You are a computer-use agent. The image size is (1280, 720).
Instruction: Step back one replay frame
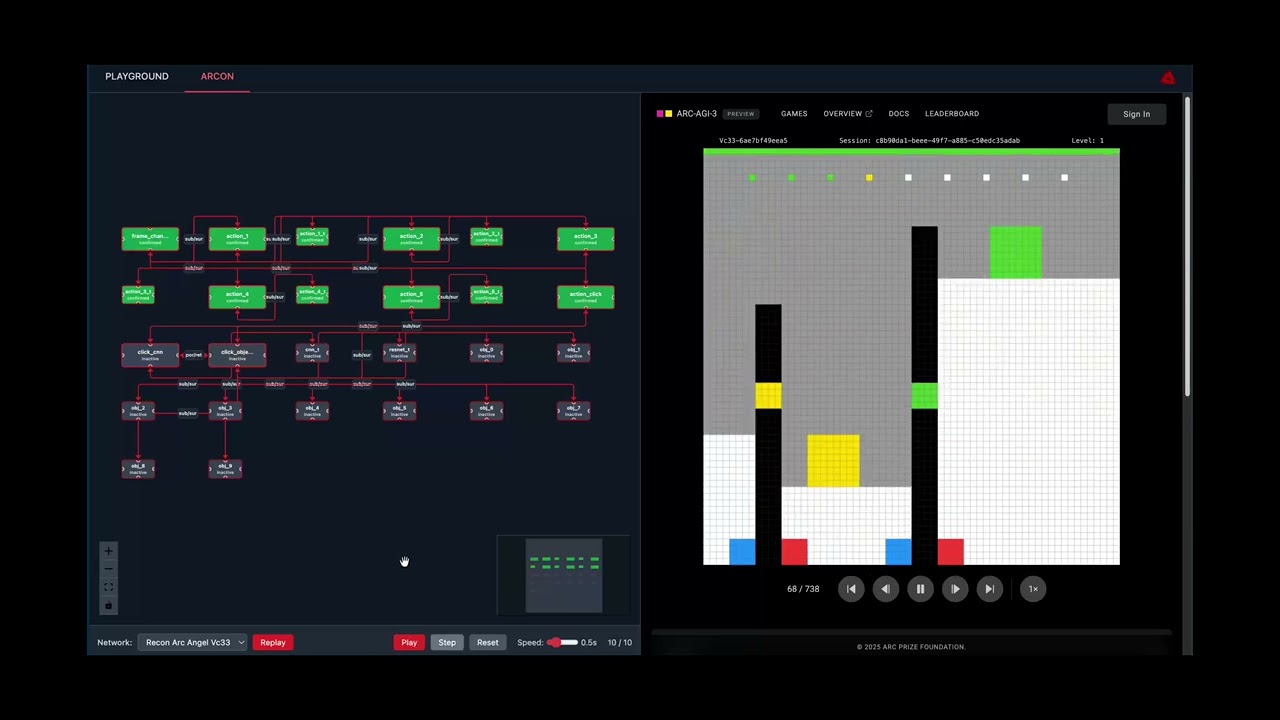tap(885, 589)
